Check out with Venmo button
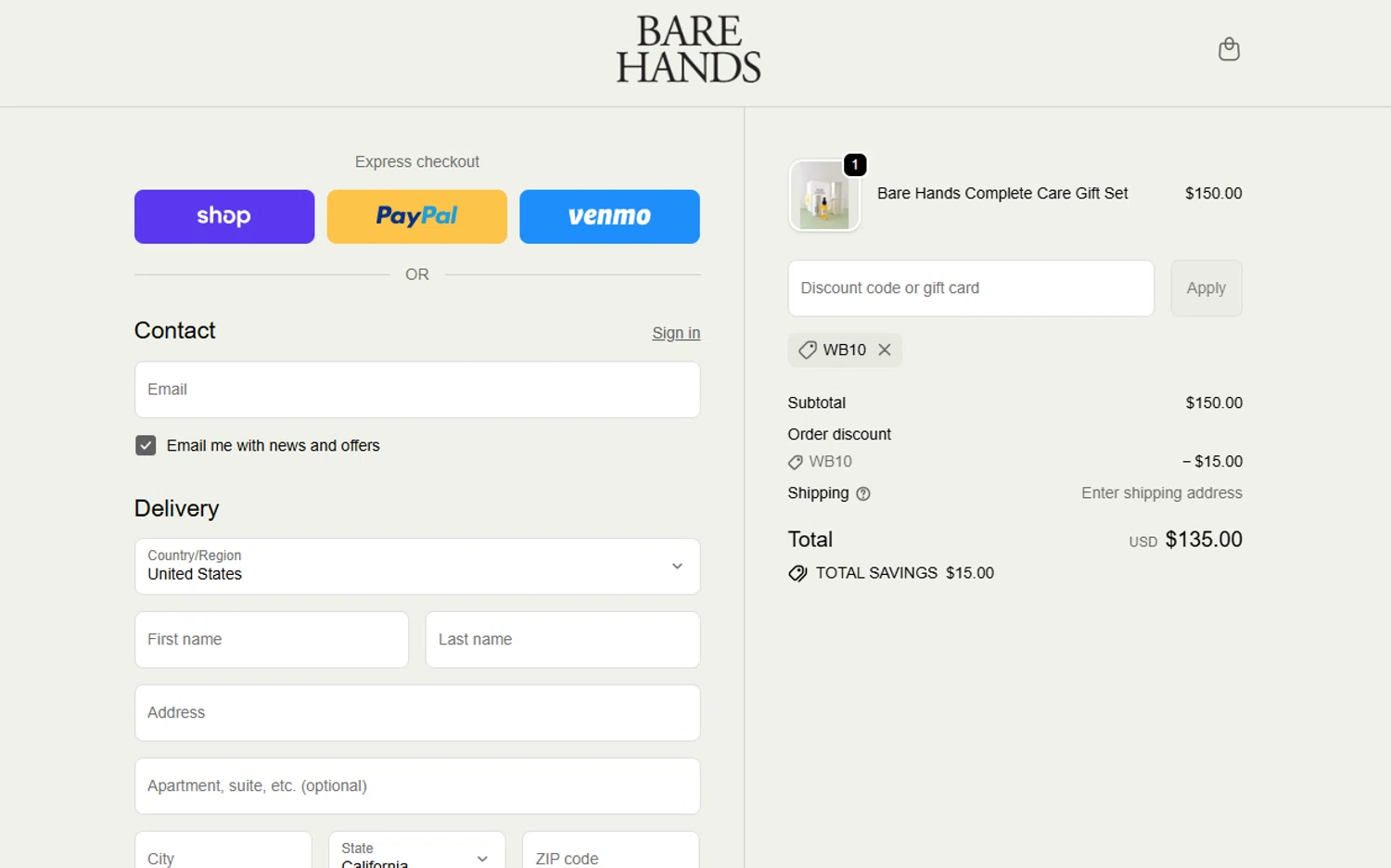 609,217
